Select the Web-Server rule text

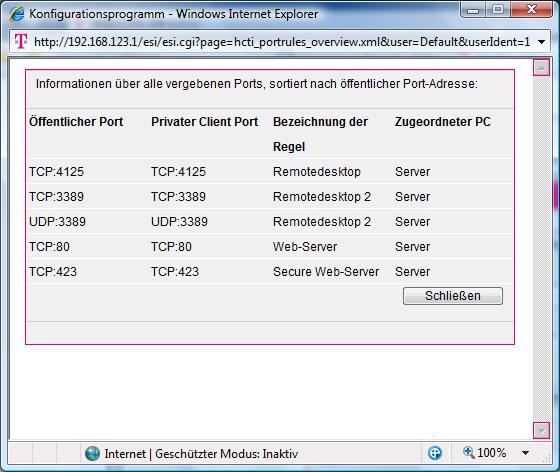pyautogui.click(x=305, y=247)
